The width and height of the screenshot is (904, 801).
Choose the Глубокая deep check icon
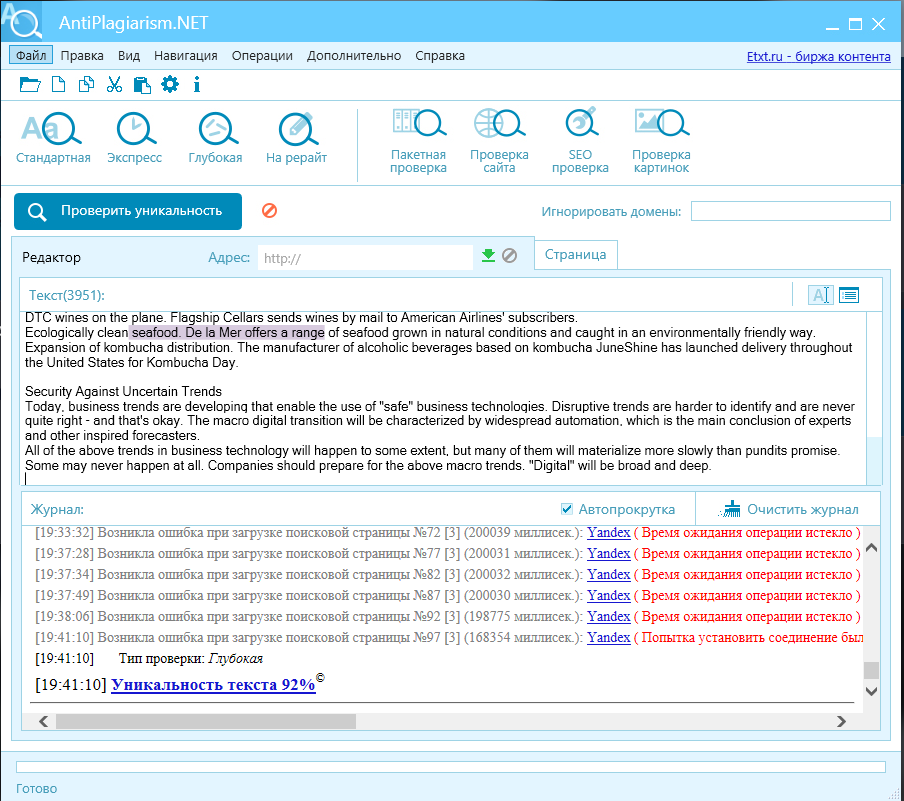(x=215, y=138)
